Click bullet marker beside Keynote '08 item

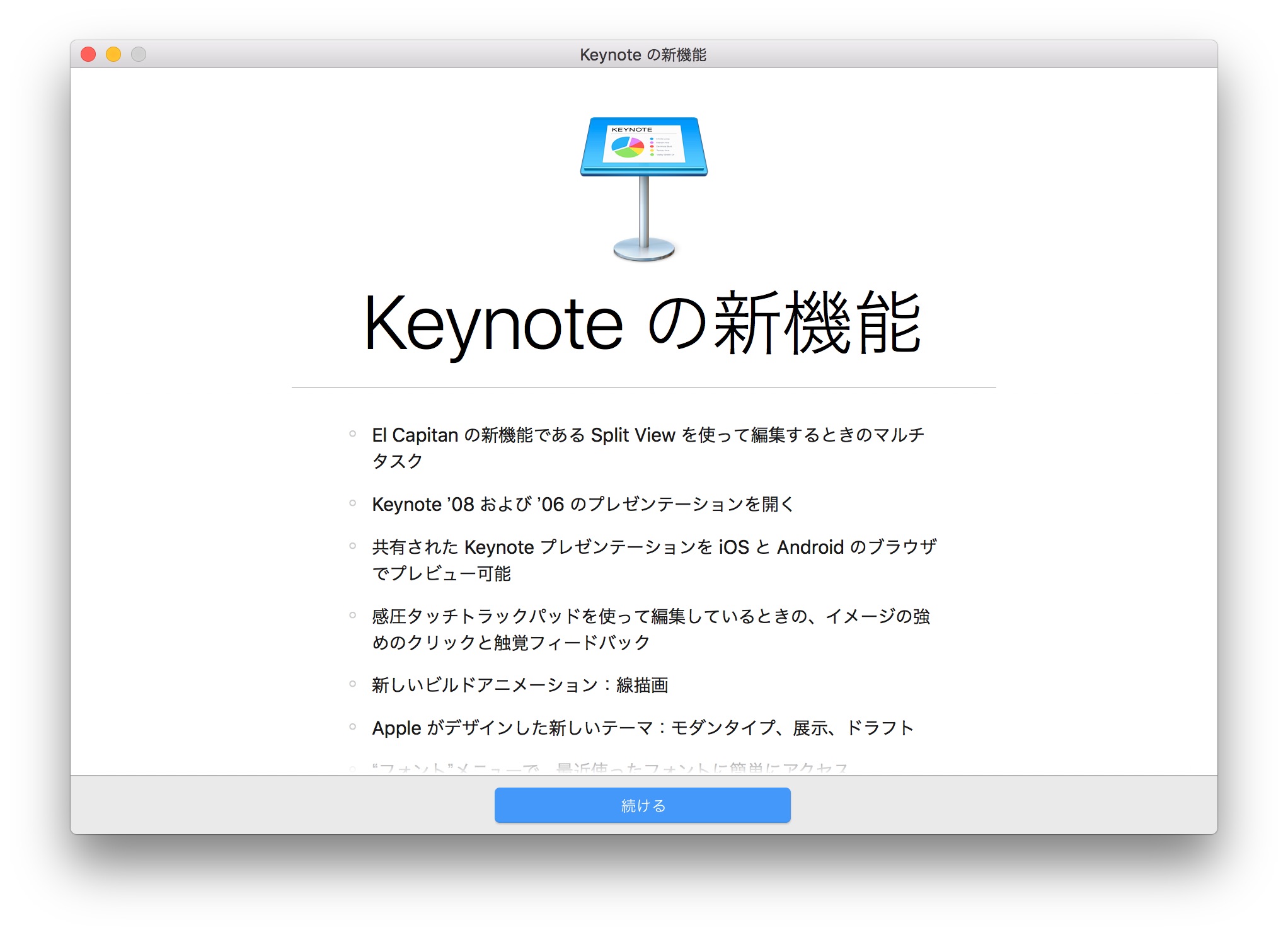353,503
